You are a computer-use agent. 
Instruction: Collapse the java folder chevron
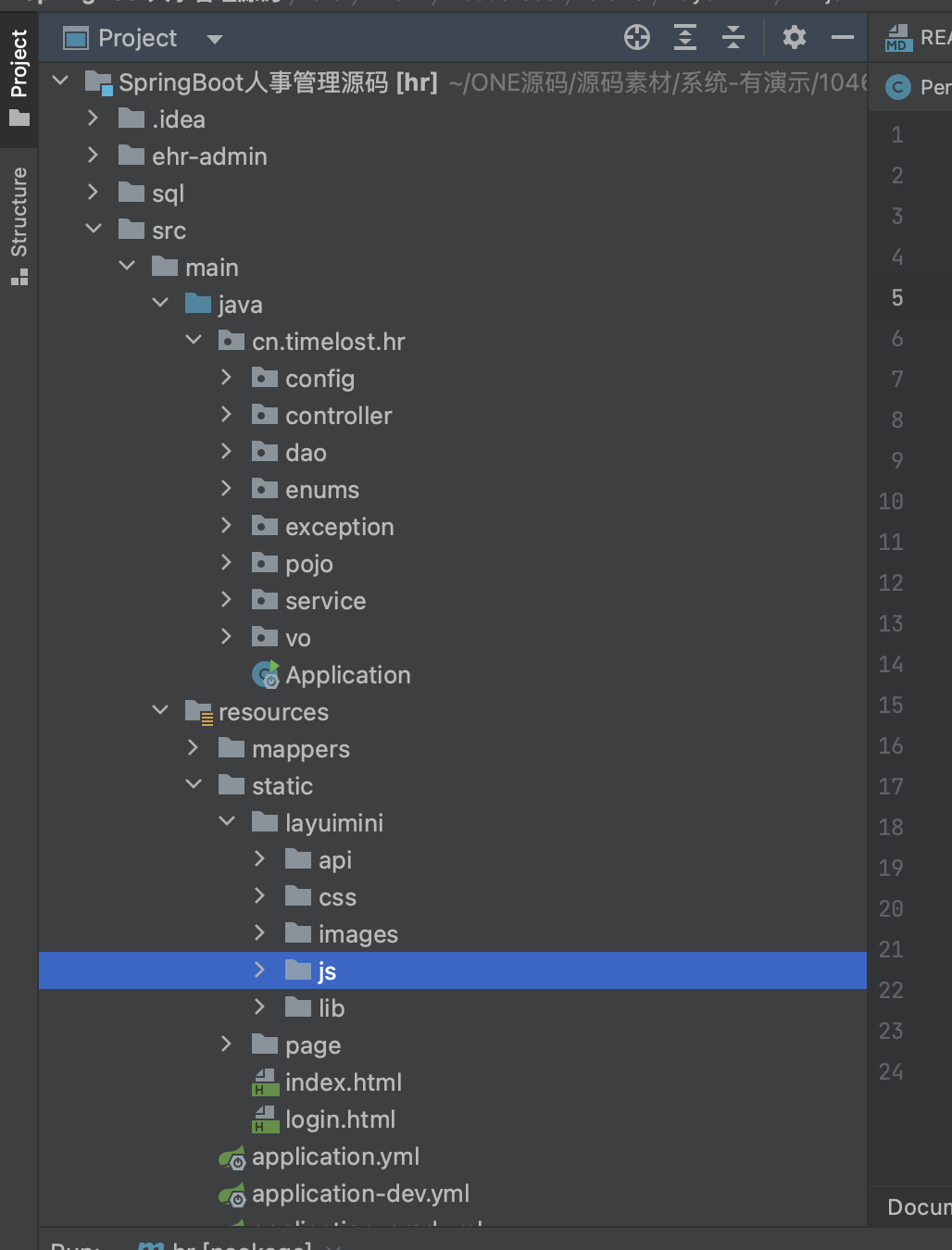coord(160,303)
